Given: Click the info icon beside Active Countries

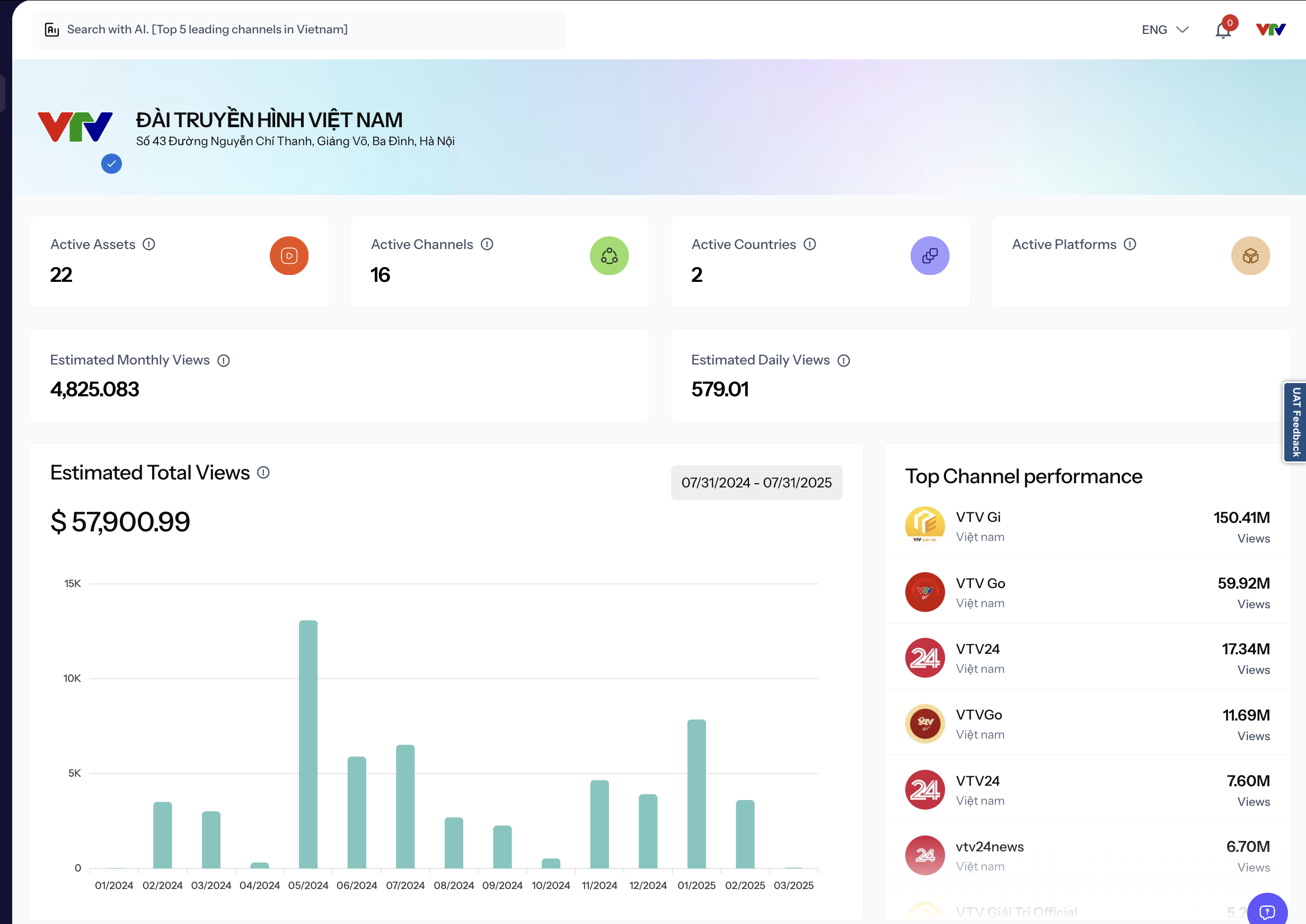Looking at the screenshot, I should click(810, 244).
